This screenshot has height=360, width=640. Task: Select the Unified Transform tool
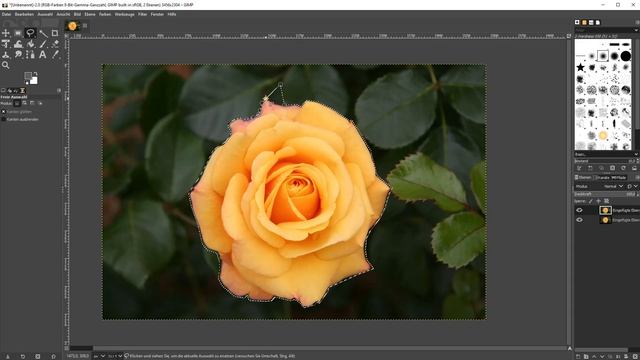coord(6,44)
